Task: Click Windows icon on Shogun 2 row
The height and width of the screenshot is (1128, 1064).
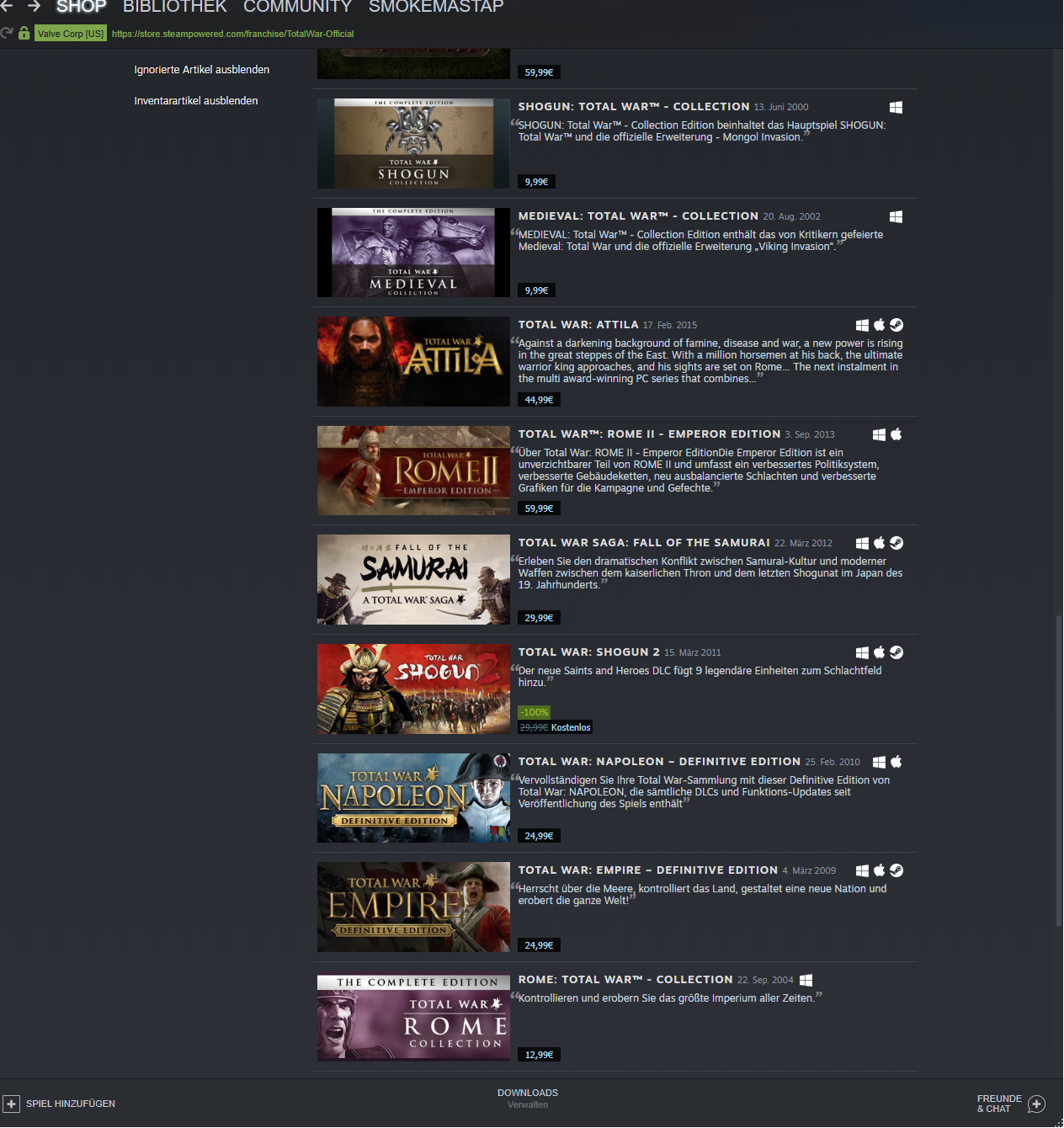Action: point(862,652)
